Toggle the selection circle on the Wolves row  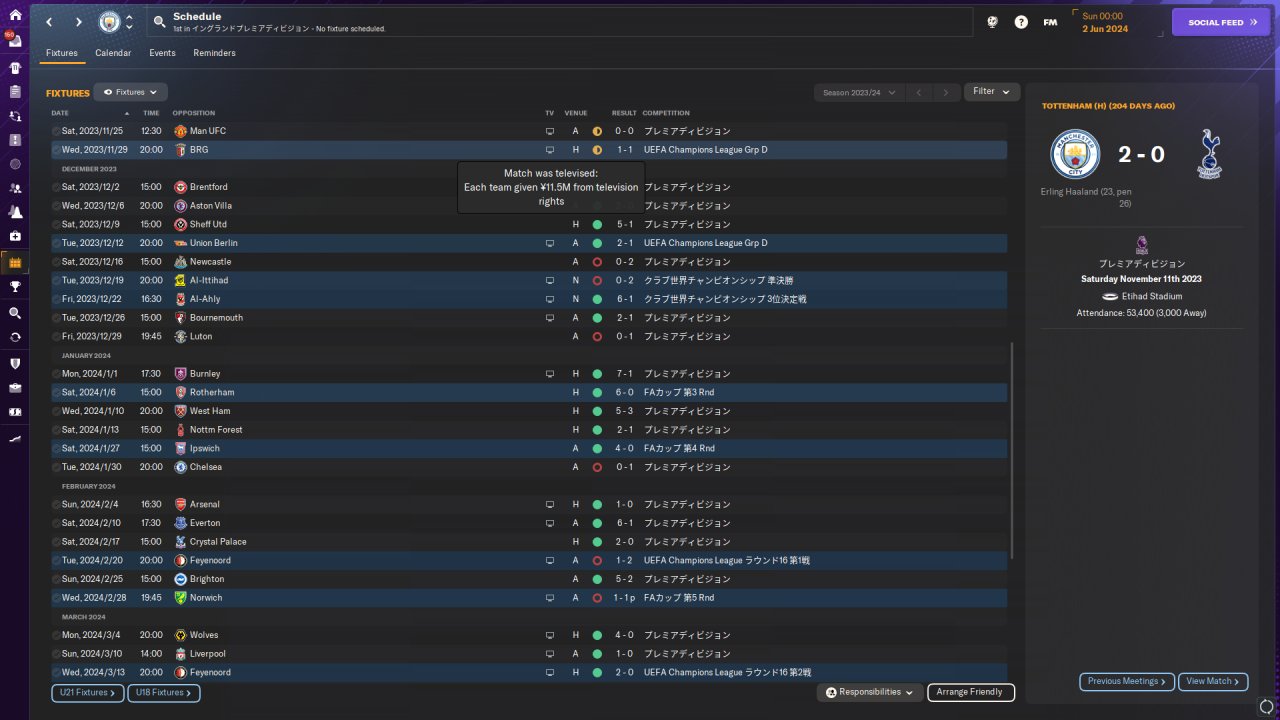(x=56, y=635)
